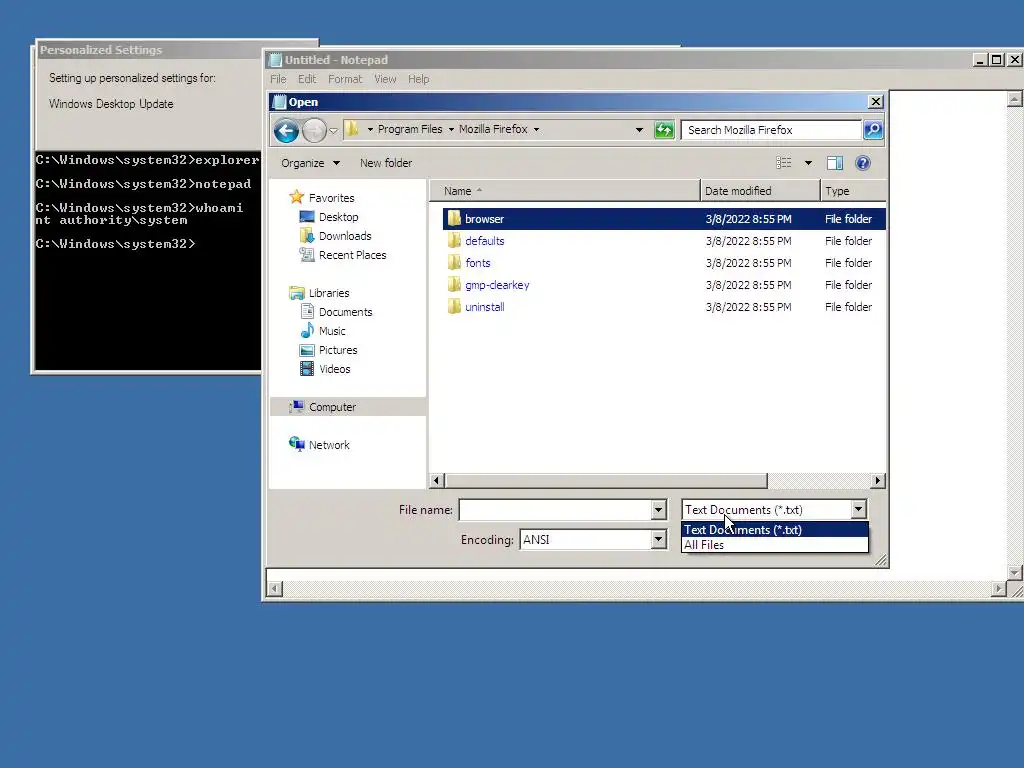Screen dimensions: 1024x768
Task: Click the Search Mozilla Firefox field
Action: [x=771, y=129]
